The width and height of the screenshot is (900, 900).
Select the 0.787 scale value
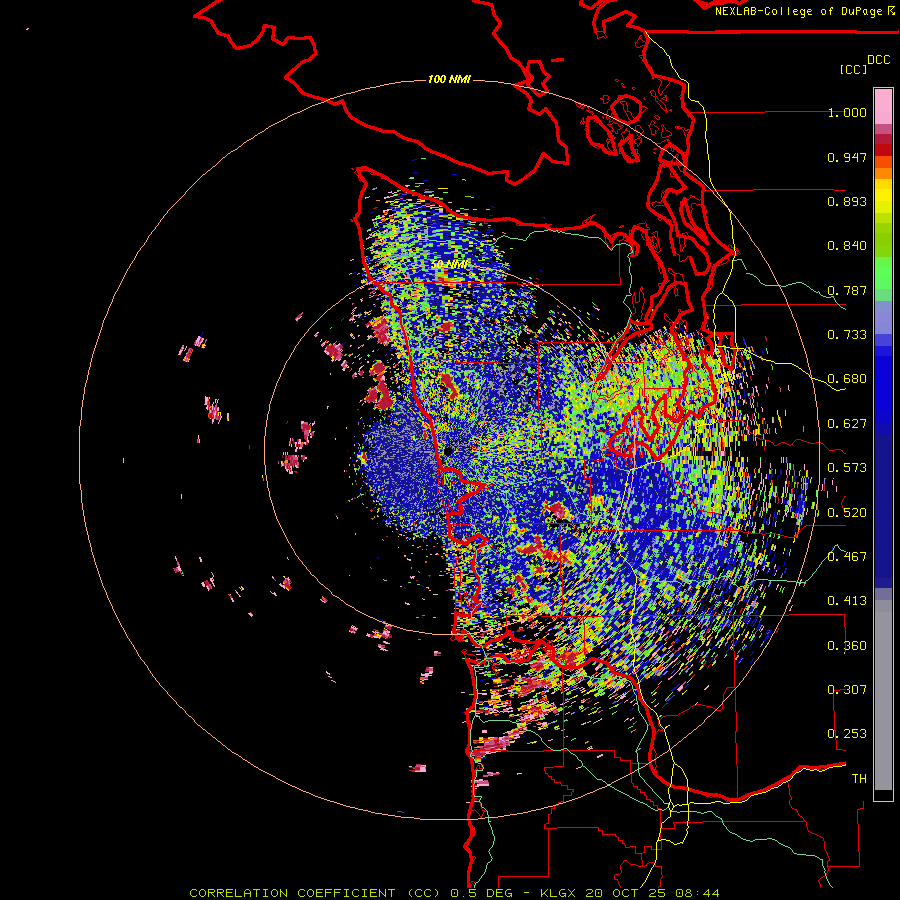tap(847, 290)
